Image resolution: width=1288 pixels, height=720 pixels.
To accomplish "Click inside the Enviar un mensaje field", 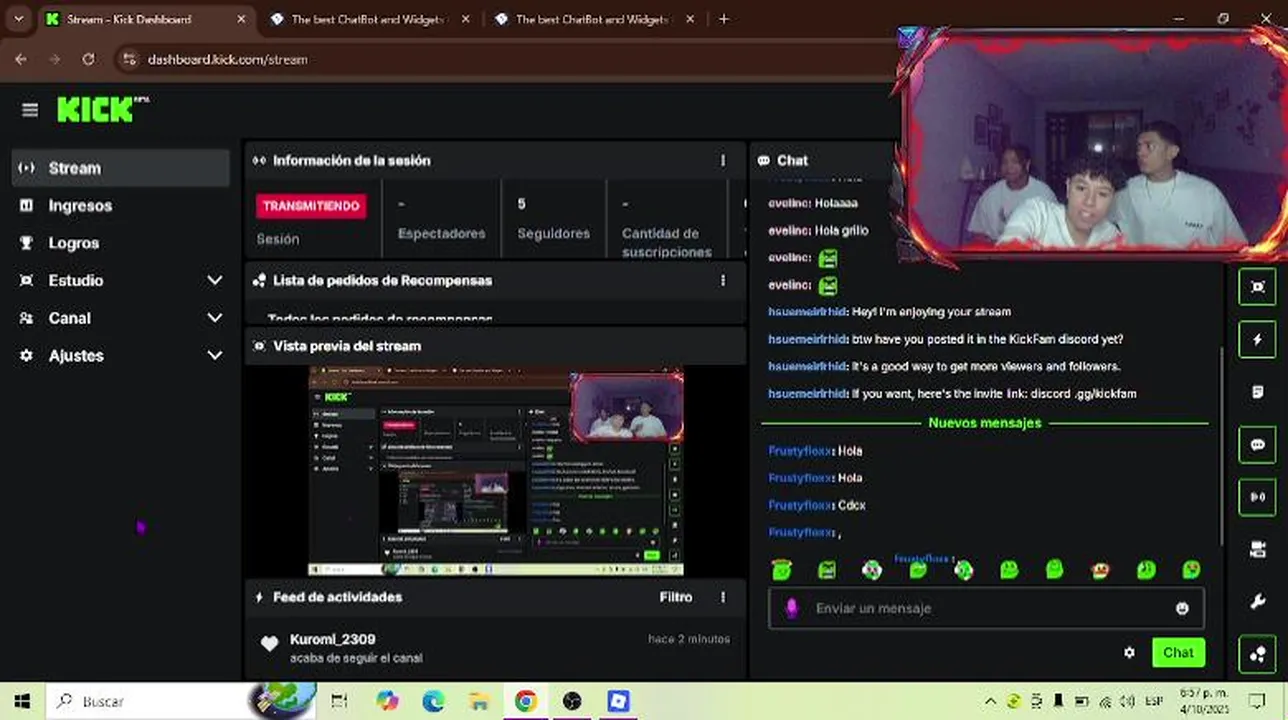I will point(986,608).
